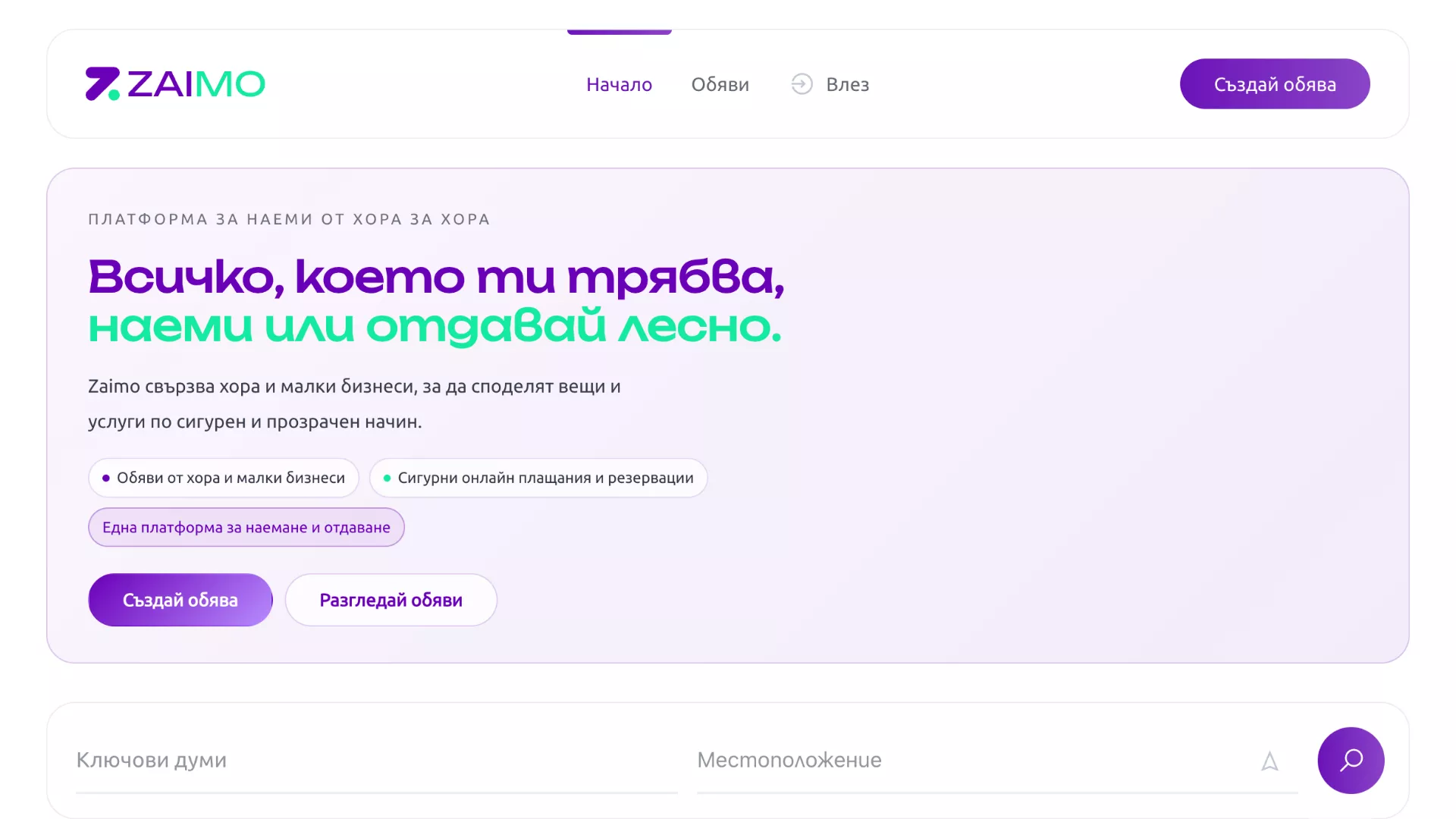Click the Zaimo logo icon
This screenshot has width=1456, height=819.
pyautogui.click(x=102, y=83)
